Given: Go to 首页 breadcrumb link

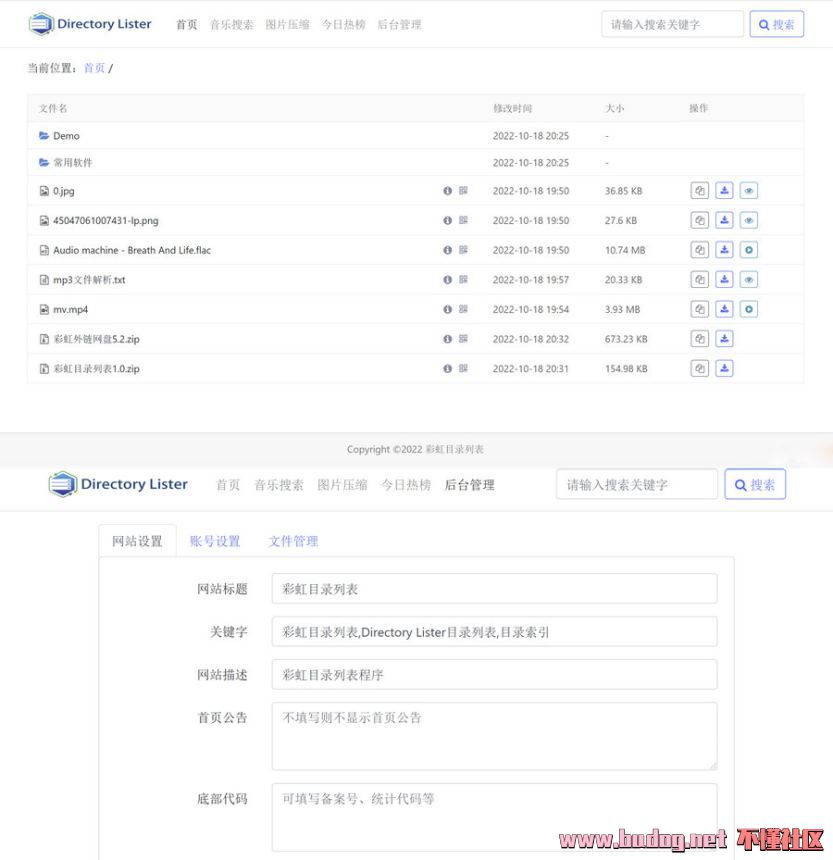Looking at the screenshot, I should pos(94,68).
